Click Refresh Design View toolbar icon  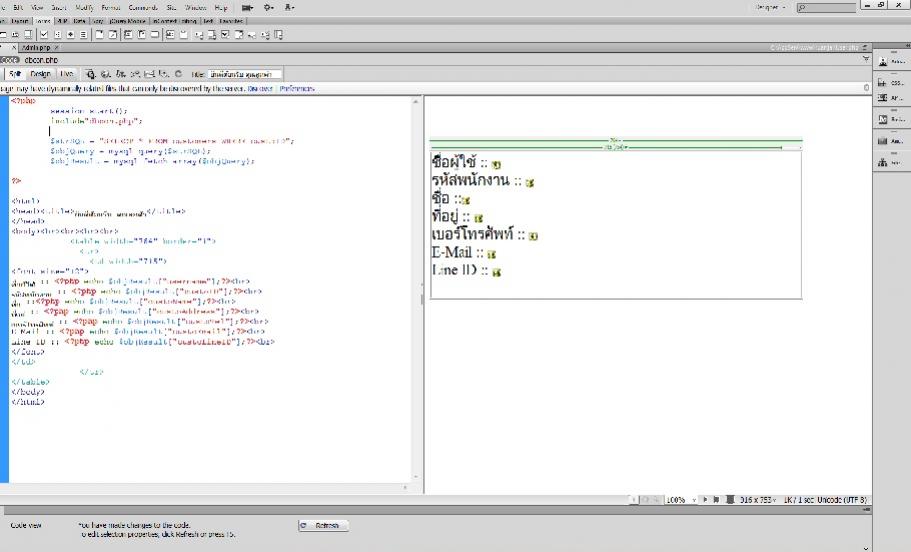click(x=178, y=74)
